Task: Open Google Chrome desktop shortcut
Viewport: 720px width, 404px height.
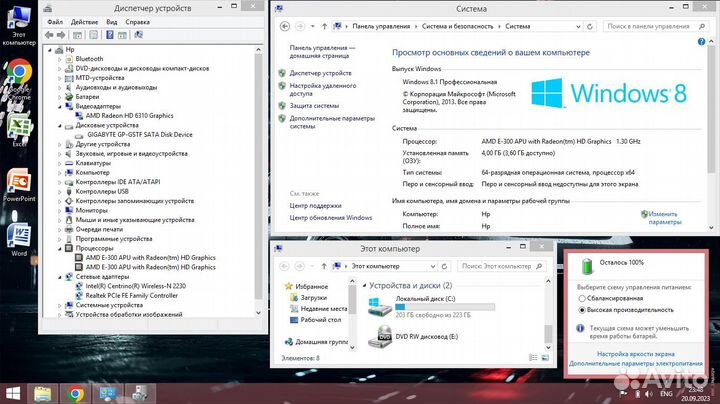Action: (19, 78)
